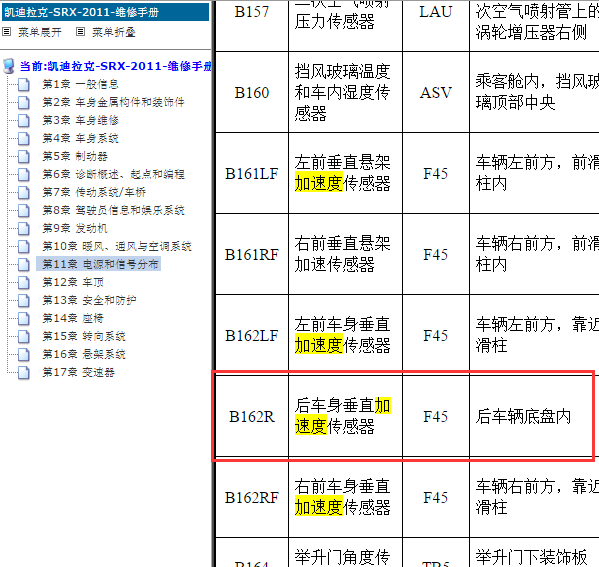Click table cell B160
This screenshot has width=599, height=567.
click(x=252, y=92)
